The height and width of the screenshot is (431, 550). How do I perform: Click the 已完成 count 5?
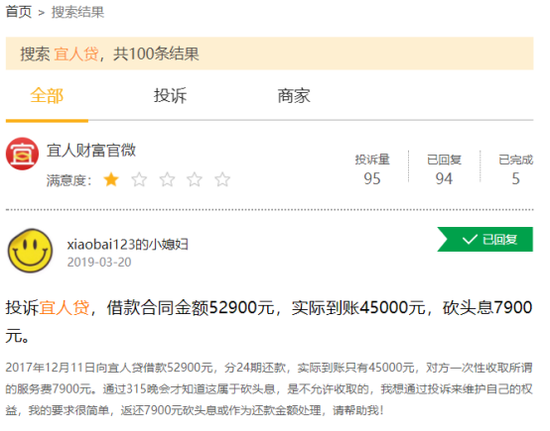516,179
